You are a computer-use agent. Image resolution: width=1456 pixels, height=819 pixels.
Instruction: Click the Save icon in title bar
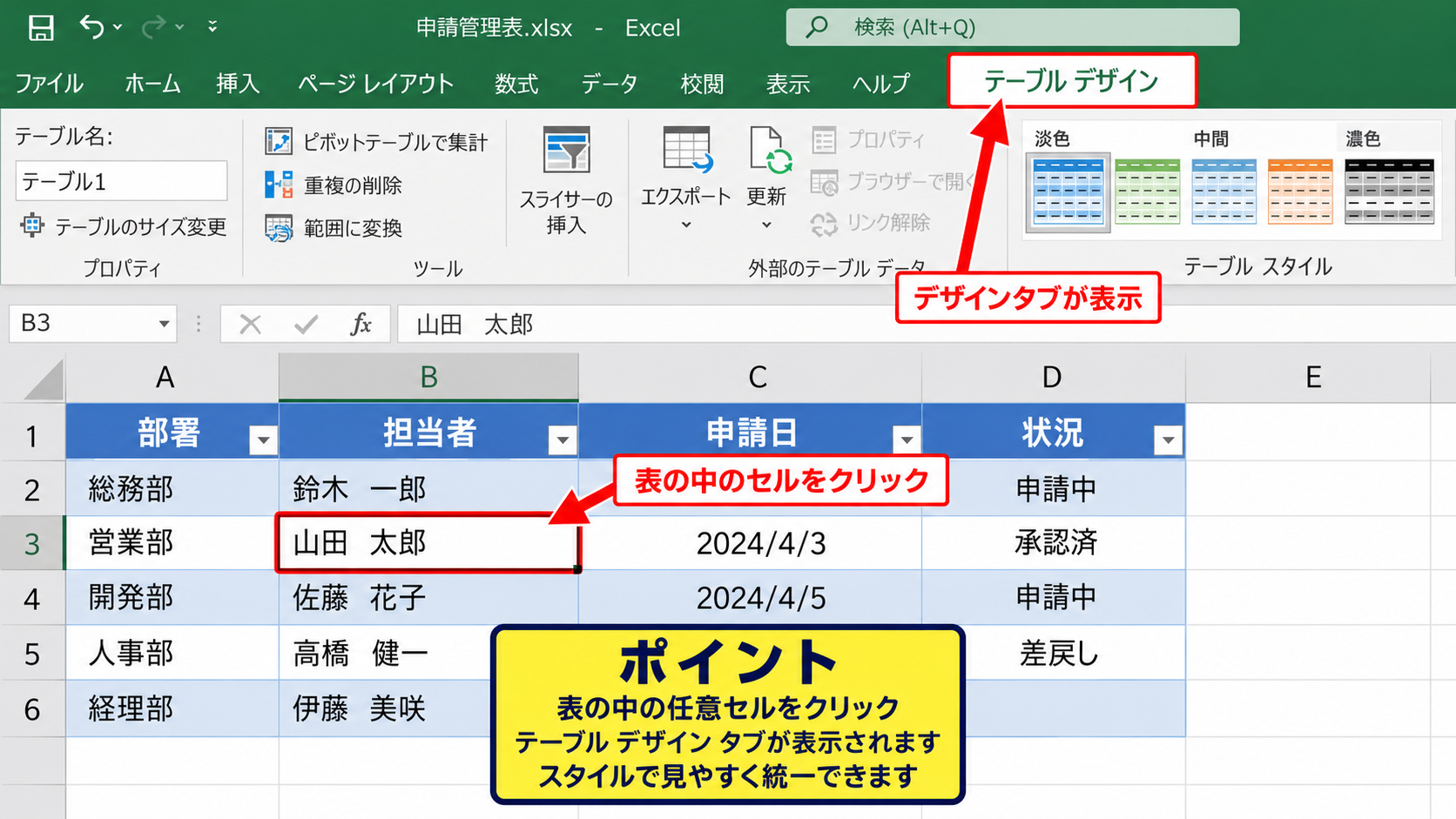point(41,28)
